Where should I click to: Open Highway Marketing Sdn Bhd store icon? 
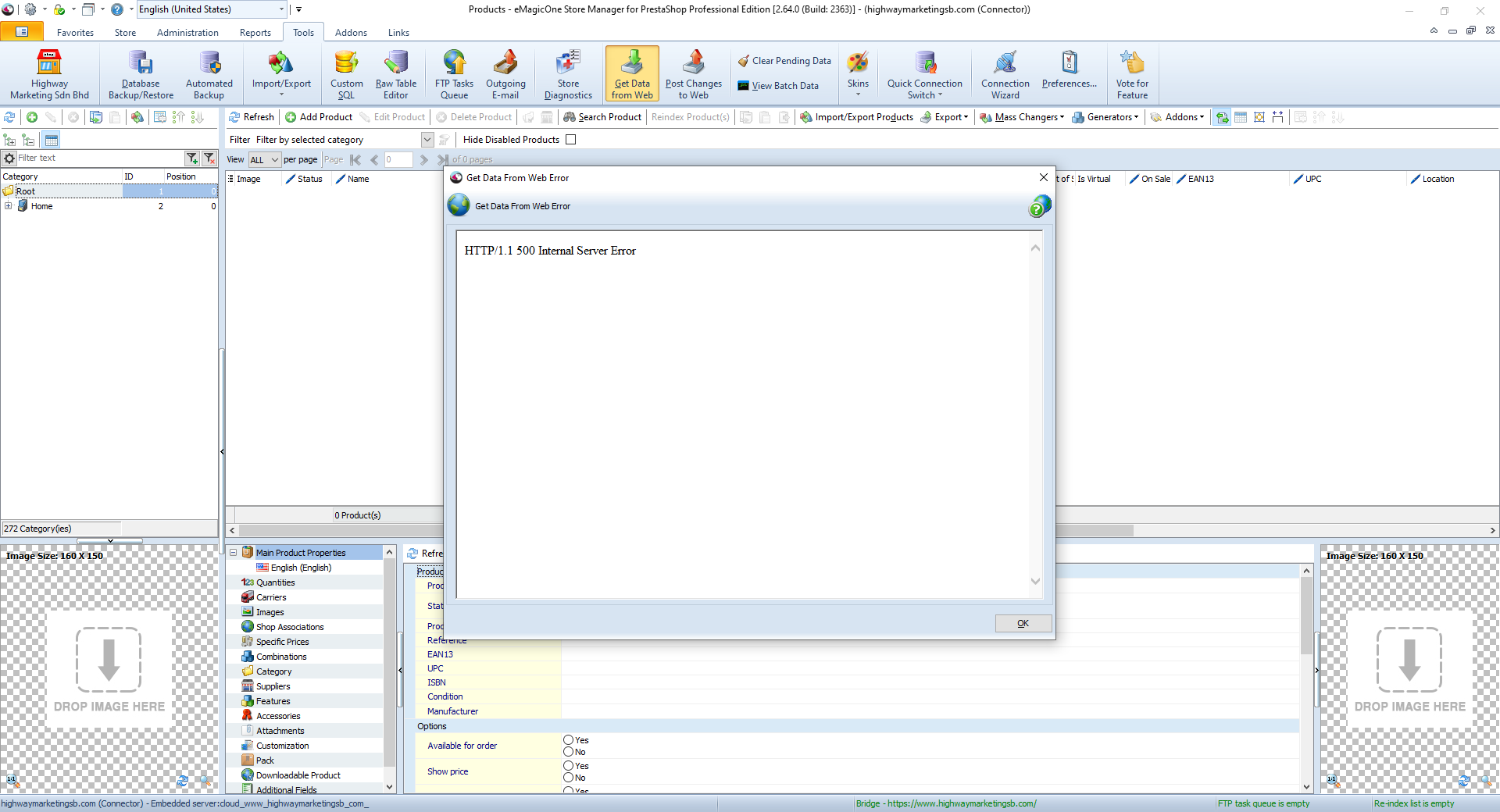[49, 74]
